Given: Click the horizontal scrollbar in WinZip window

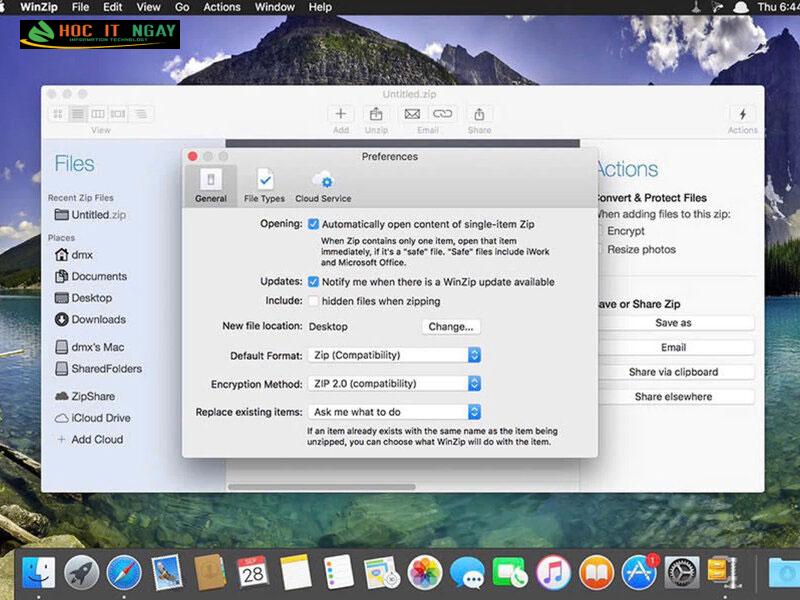Looking at the screenshot, I should click(x=321, y=487).
